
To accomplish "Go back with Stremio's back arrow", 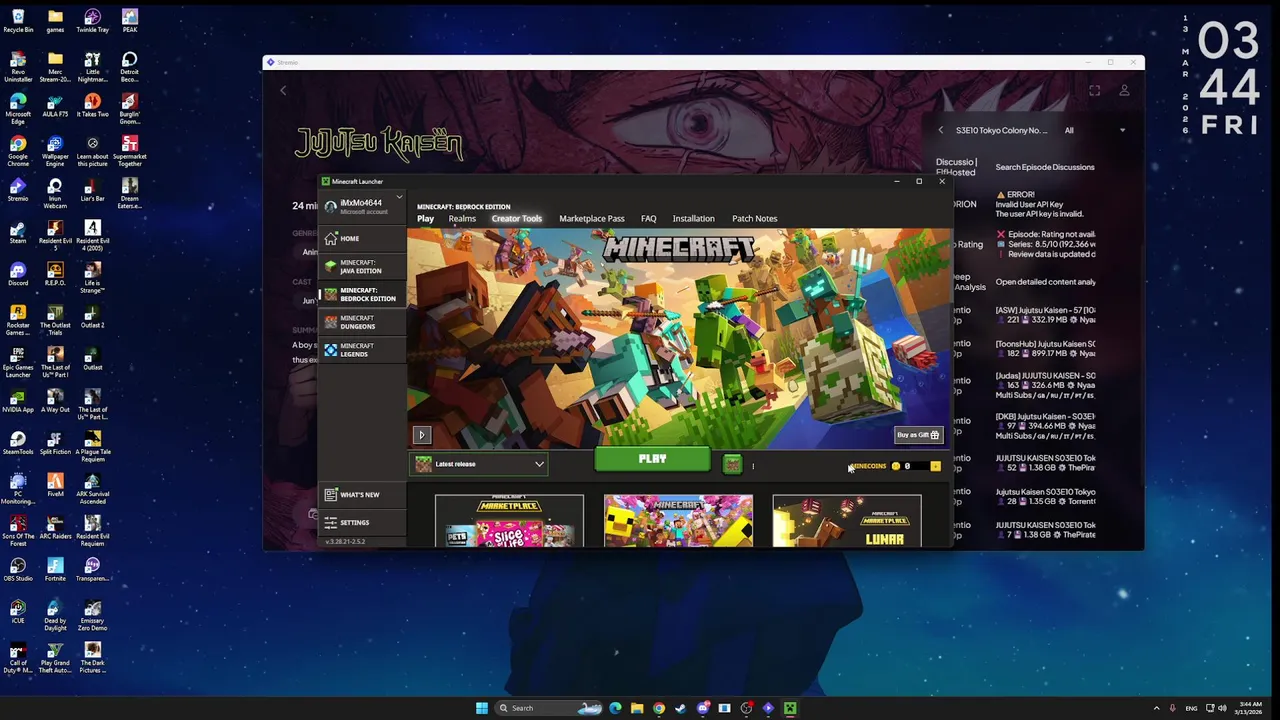I will click(283, 91).
